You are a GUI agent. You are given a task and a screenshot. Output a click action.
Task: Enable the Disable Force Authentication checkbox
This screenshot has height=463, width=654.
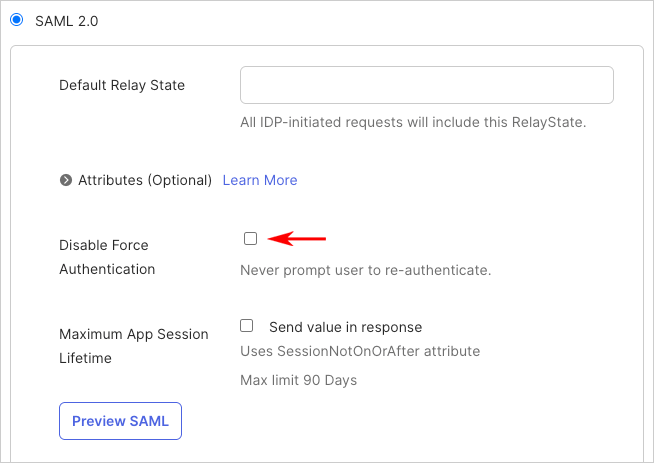tap(250, 238)
